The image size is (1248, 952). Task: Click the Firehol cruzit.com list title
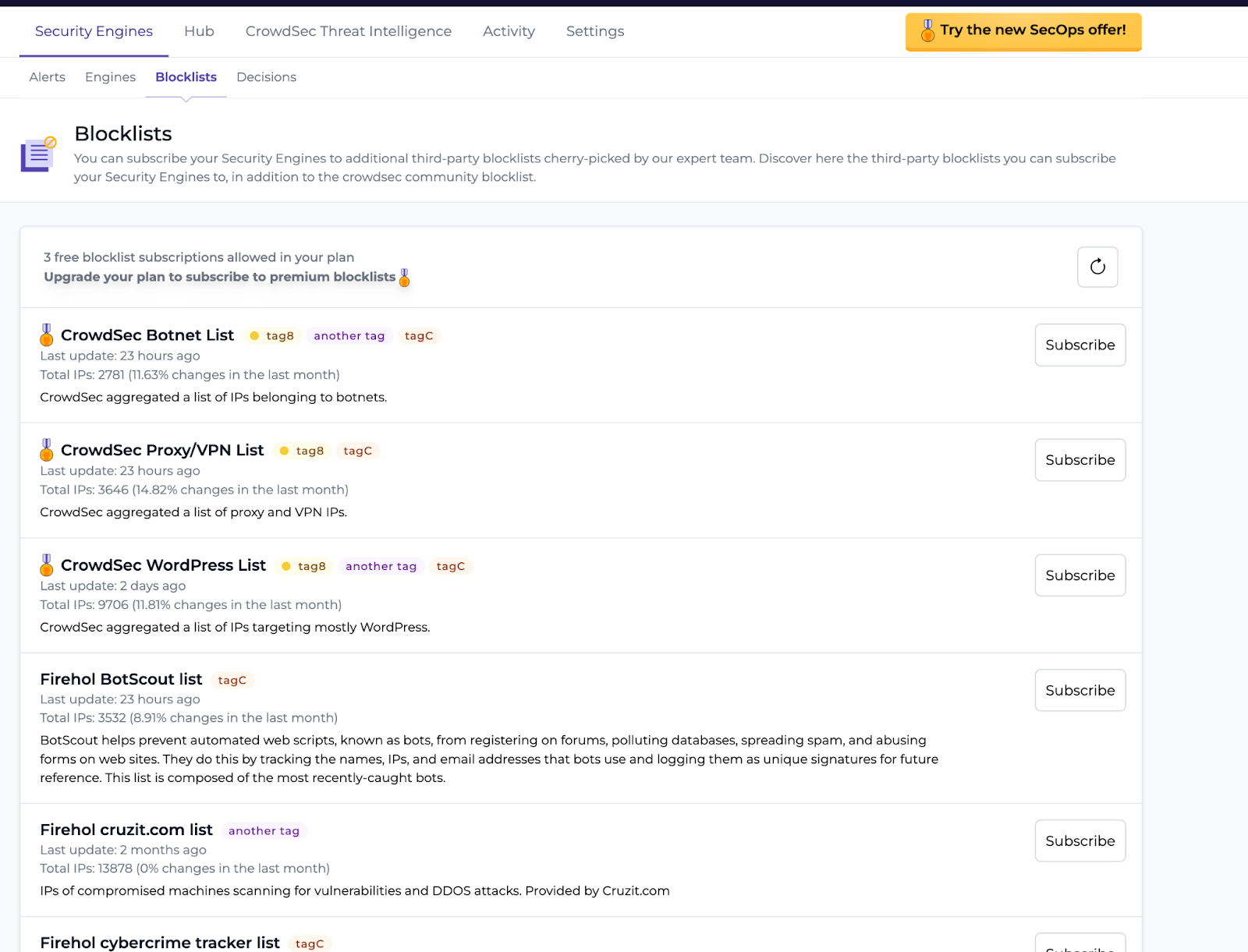(126, 830)
